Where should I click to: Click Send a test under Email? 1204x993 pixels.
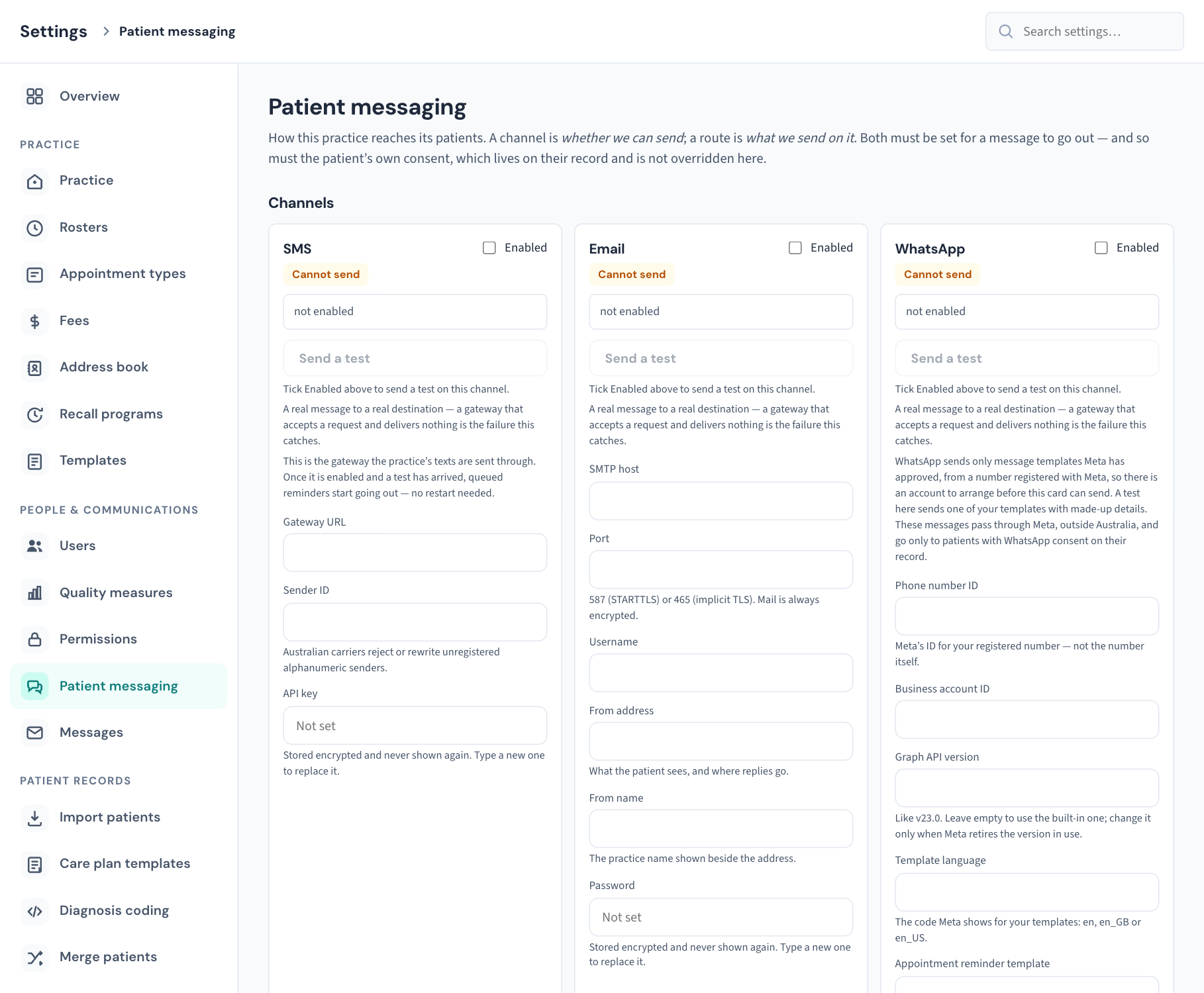click(721, 358)
